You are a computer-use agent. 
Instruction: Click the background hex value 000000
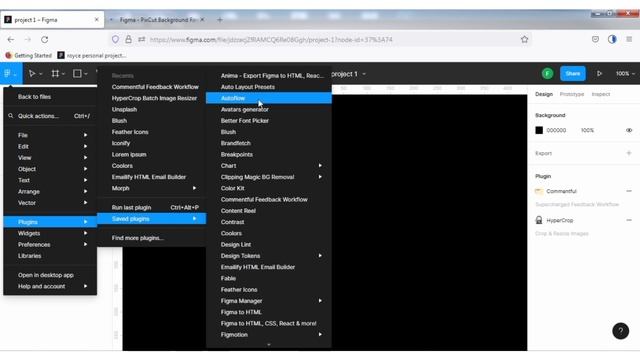point(556,130)
